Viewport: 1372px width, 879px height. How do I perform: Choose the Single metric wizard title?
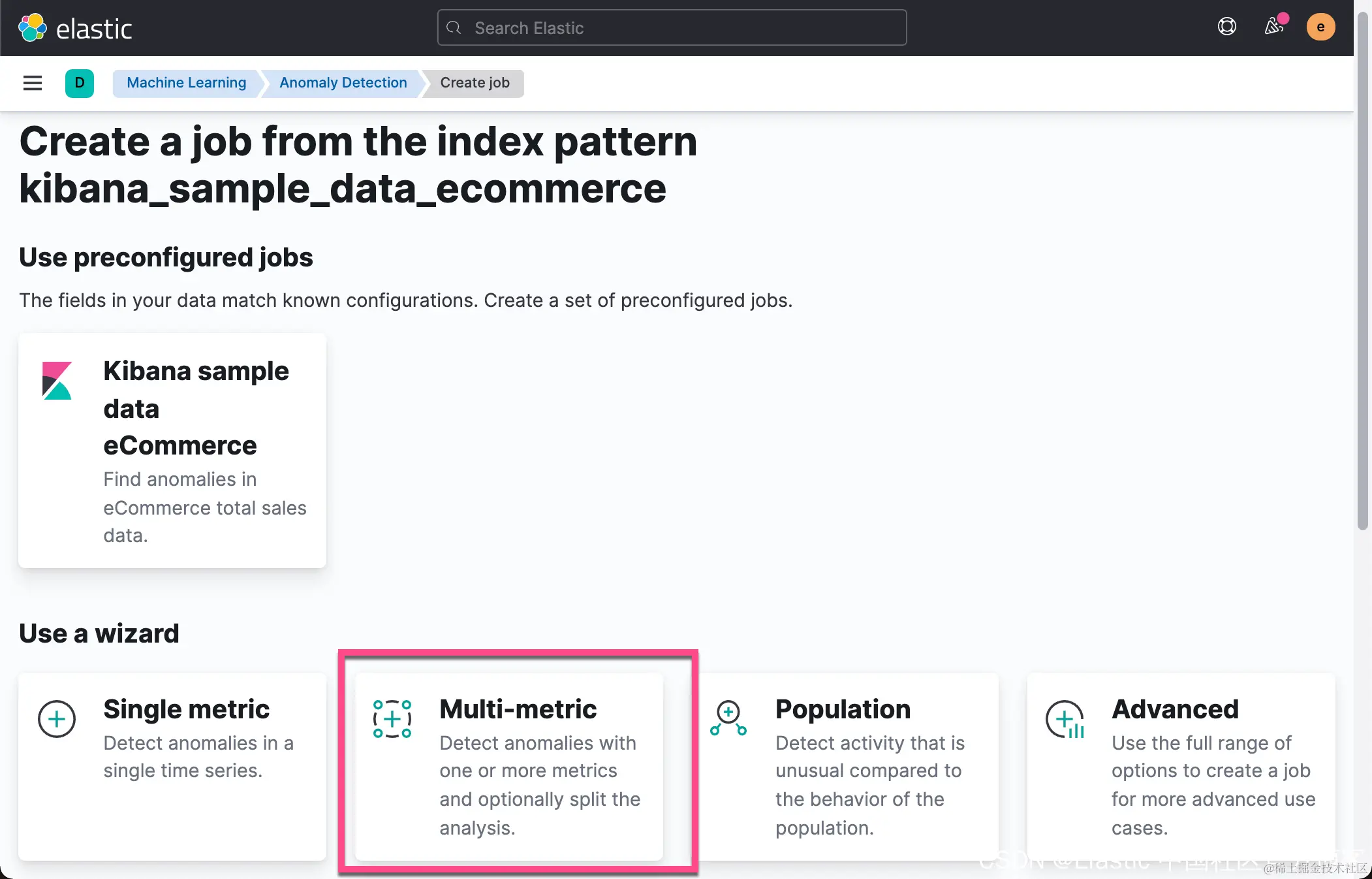click(x=186, y=709)
